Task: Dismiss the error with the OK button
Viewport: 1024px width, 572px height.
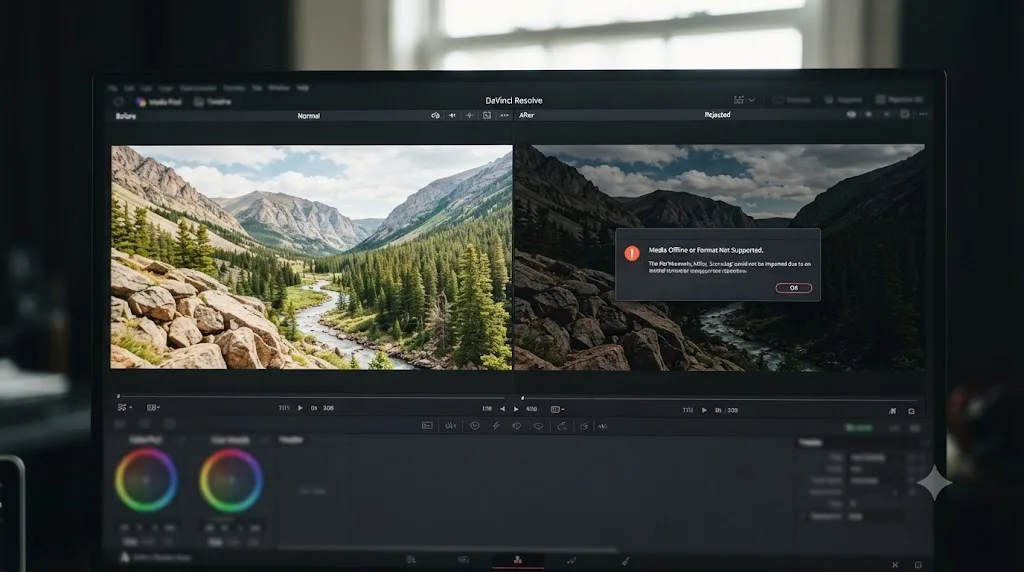Action: pos(793,288)
